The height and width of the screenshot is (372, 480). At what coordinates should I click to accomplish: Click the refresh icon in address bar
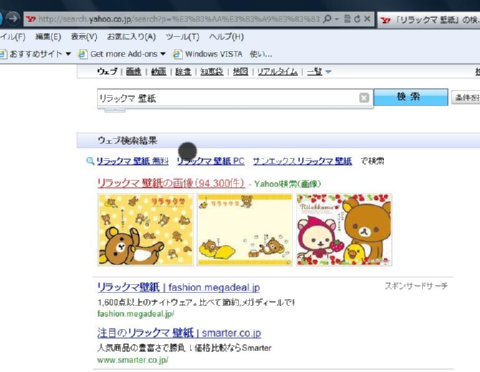(357, 19)
